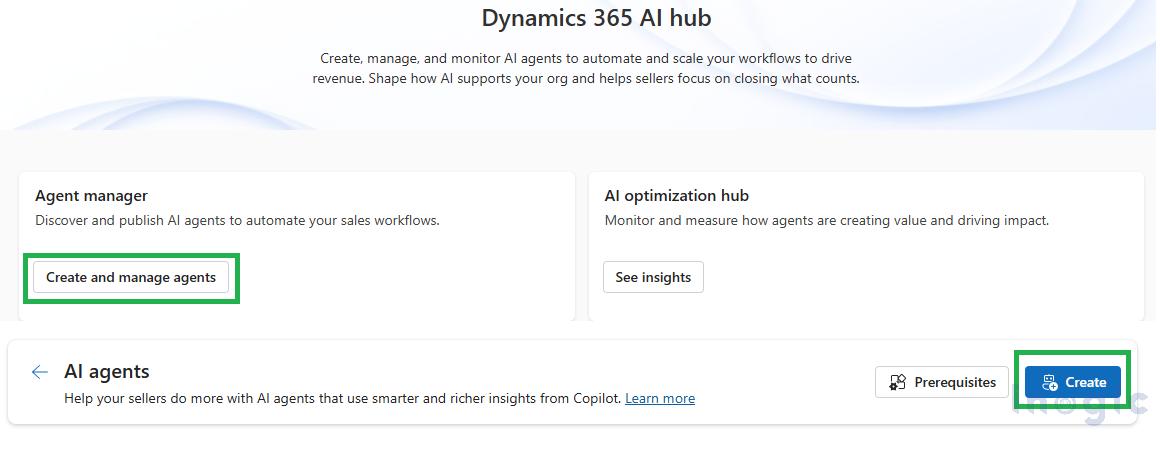Follow the Learn more link
Screen dimensions: 1160x450
coord(660,398)
